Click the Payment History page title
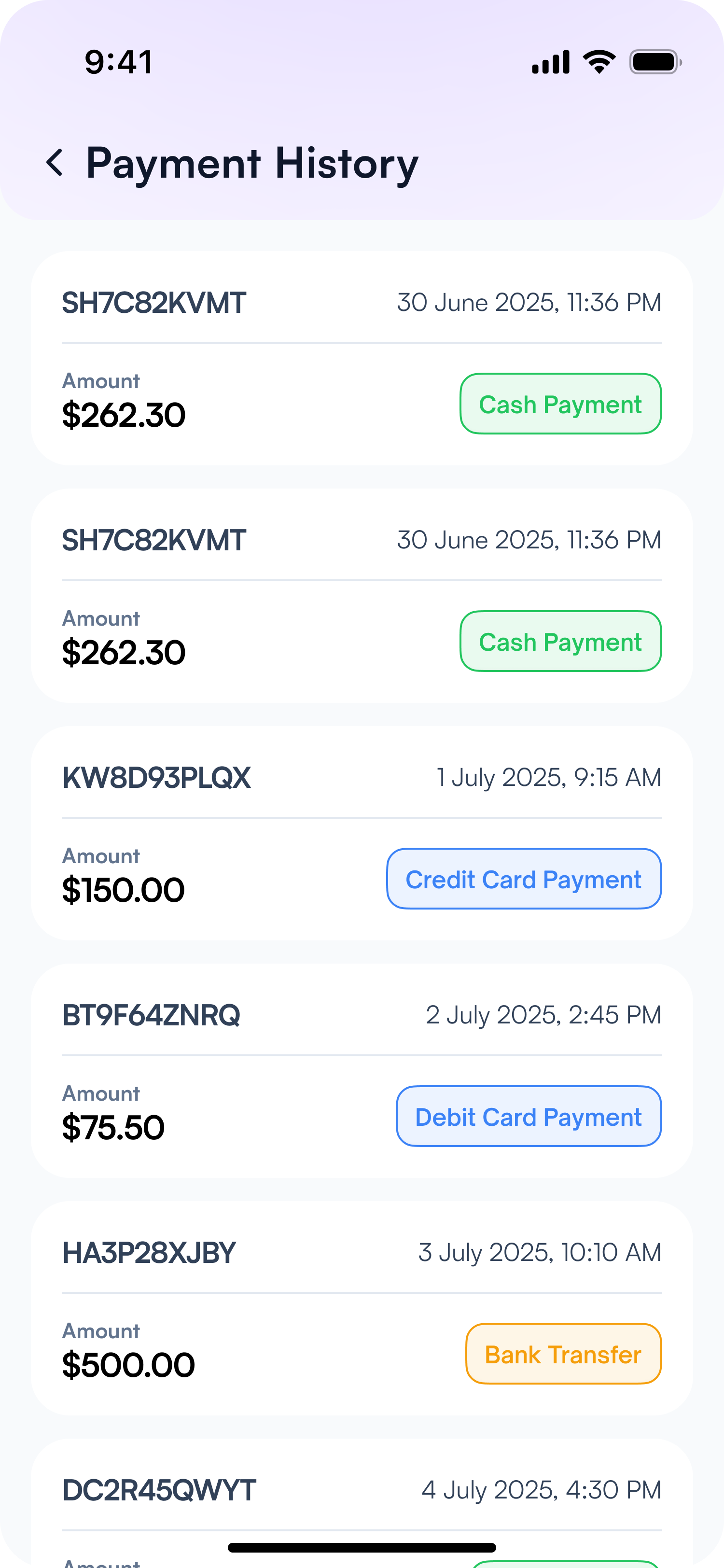The height and width of the screenshot is (1568, 724). 252,163
